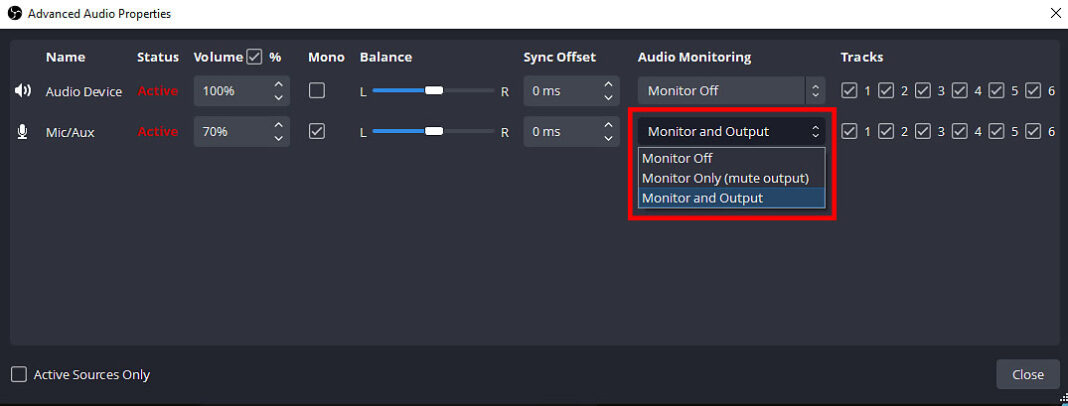Increase Mic/Aux sync offset
1068x406 pixels.
(x=608, y=125)
